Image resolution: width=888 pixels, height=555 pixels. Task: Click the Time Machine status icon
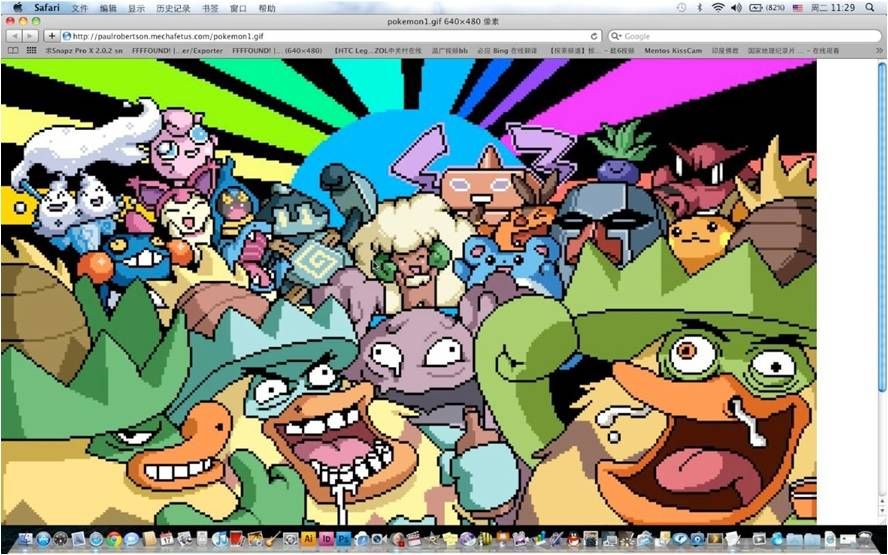click(681, 8)
